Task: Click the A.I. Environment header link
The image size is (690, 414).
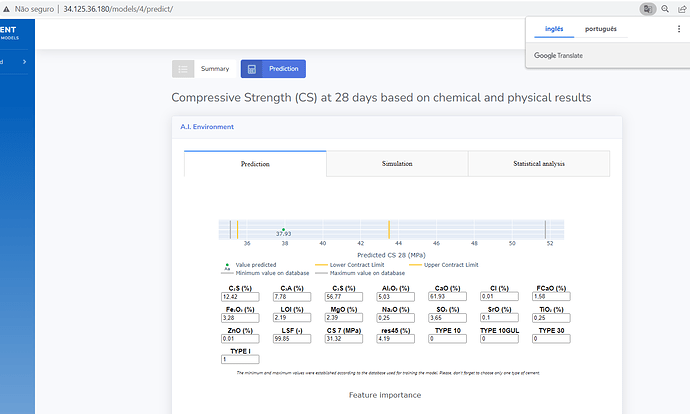Action: click(207, 127)
